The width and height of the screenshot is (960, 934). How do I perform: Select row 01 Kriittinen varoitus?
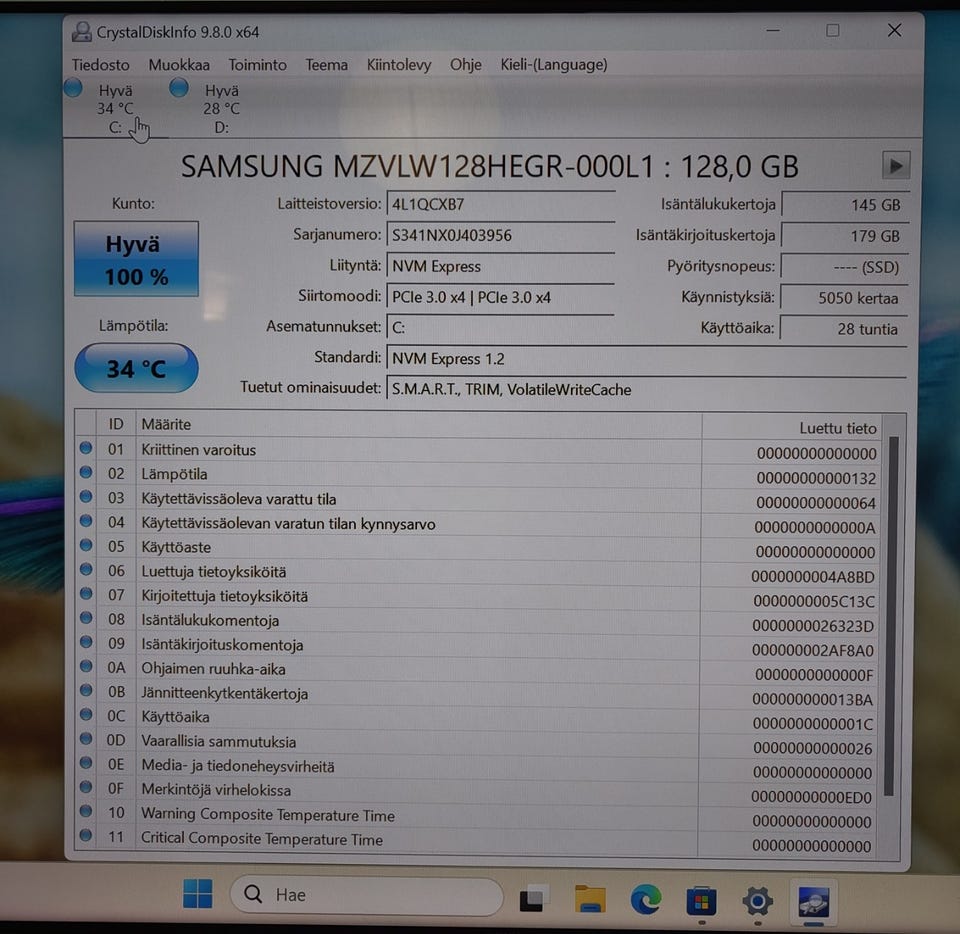pos(478,450)
